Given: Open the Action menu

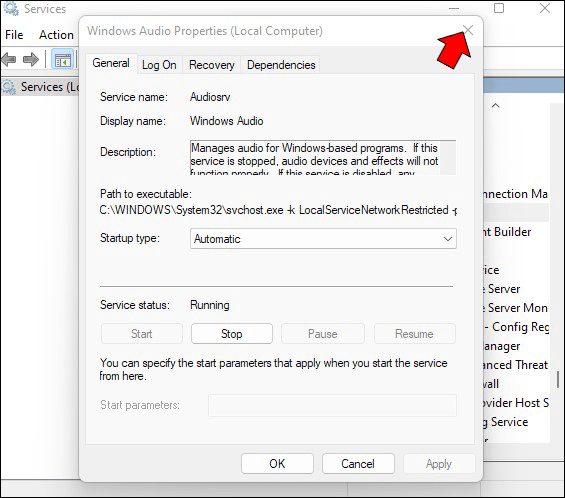Looking at the screenshot, I should [x=56, y=35].
